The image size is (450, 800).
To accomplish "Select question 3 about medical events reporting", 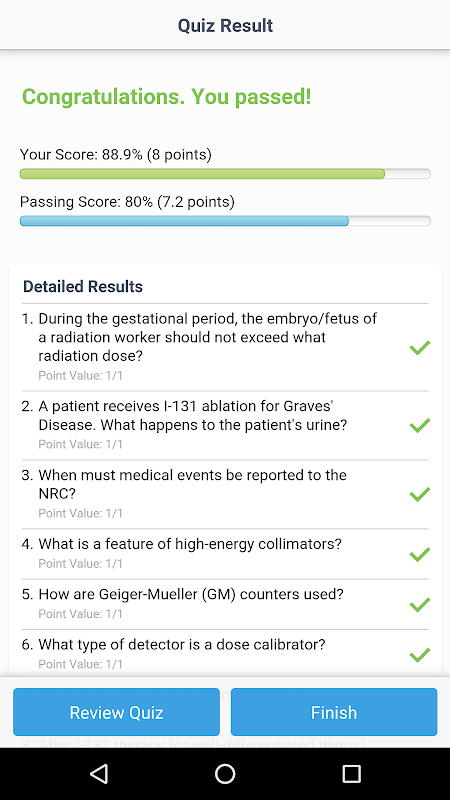I will pos(225,494).
